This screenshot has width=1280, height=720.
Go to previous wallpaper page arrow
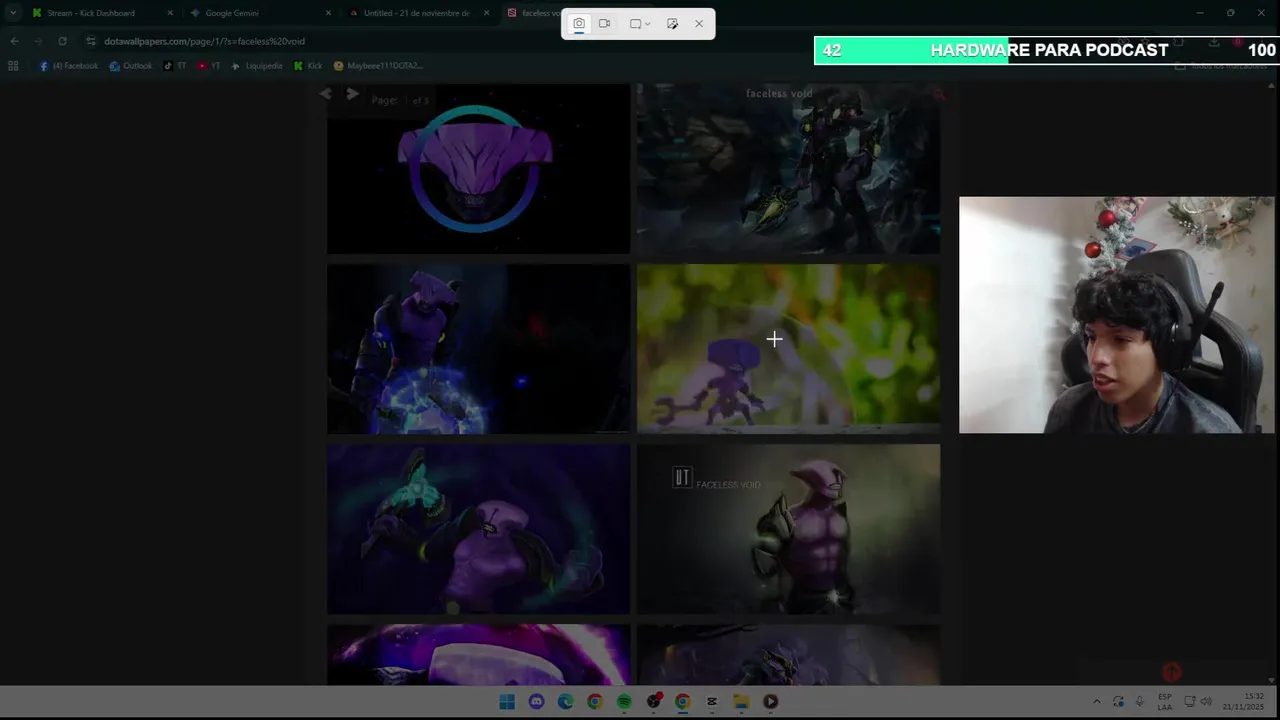(326, 94)
